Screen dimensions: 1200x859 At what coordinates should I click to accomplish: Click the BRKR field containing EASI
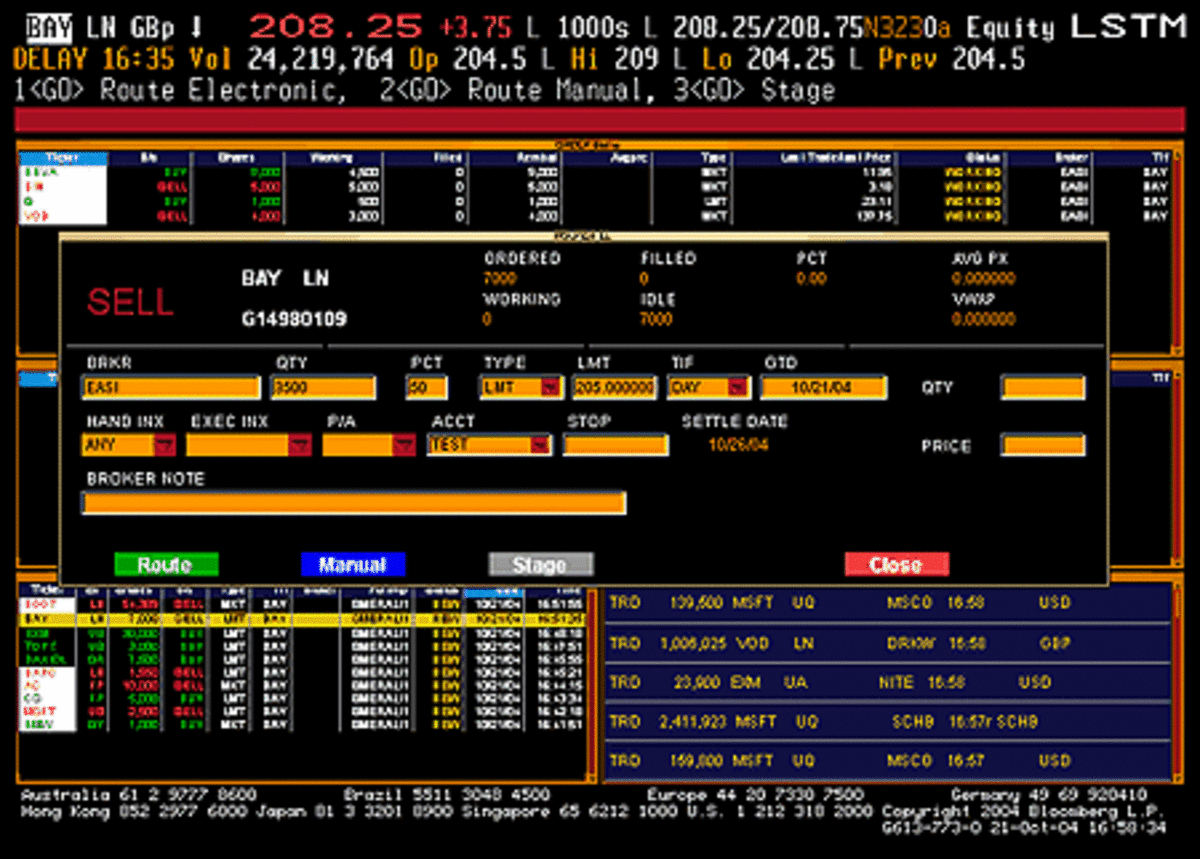[x=171, y=388]
